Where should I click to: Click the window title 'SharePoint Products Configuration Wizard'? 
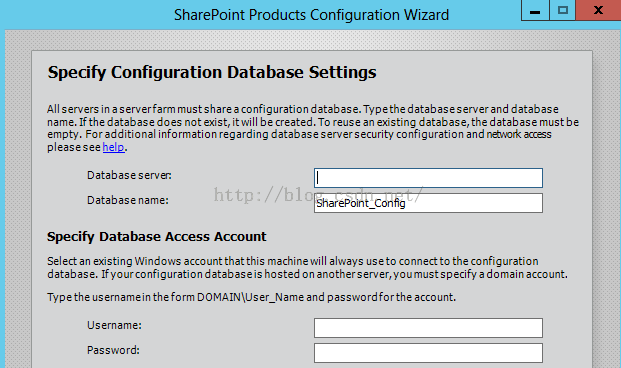click(311, 15)
